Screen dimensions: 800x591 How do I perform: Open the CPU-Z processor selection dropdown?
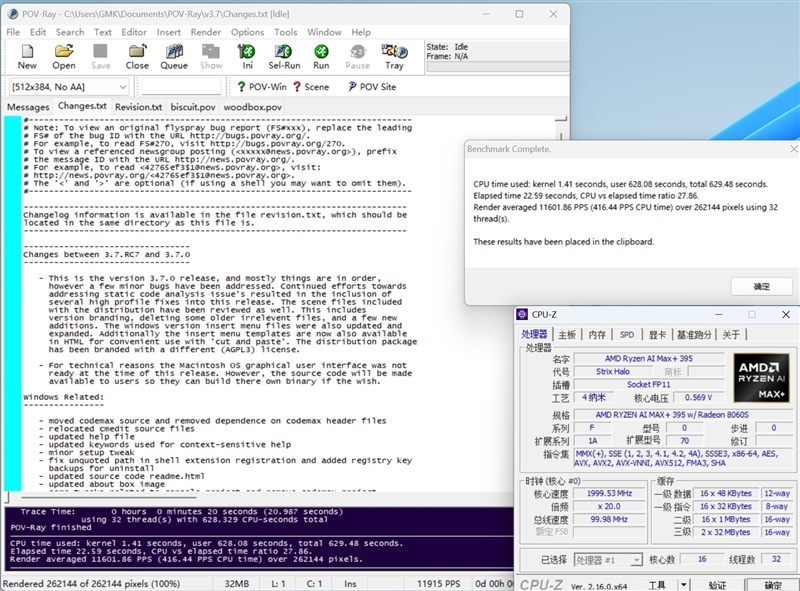tap(608, 560)
